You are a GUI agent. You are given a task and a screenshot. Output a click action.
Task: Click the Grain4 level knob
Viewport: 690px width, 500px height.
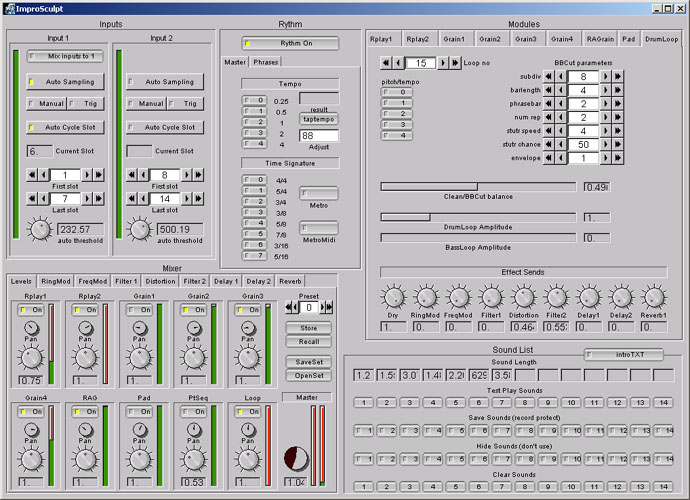(x=31, y=460)
